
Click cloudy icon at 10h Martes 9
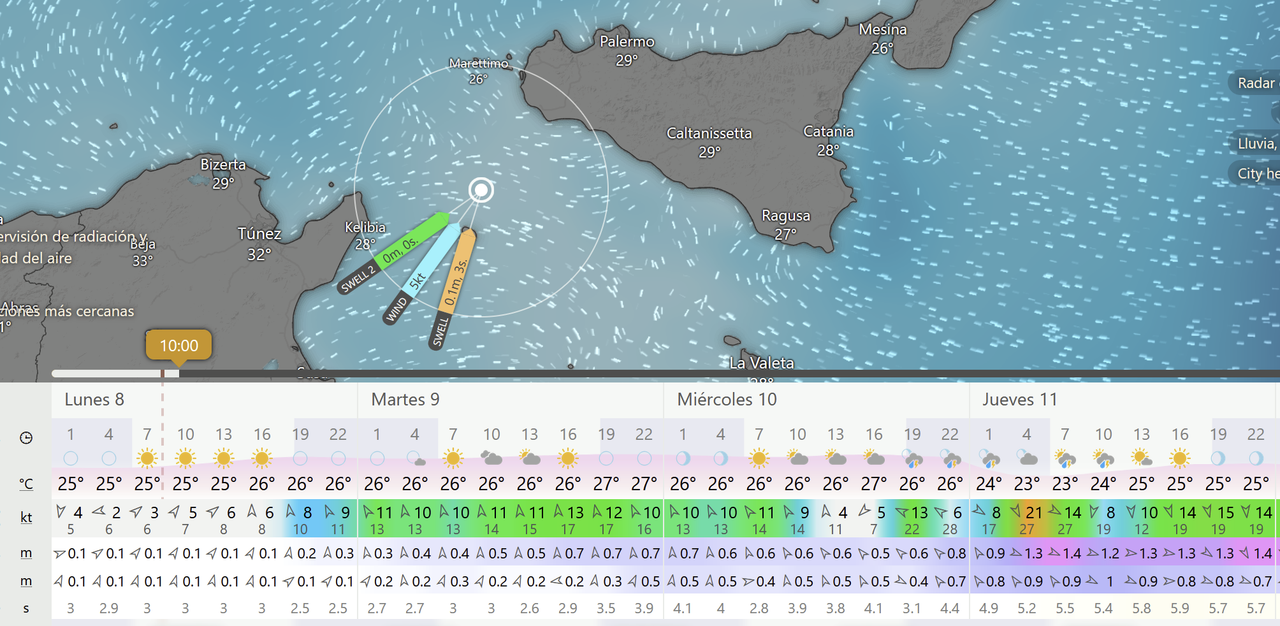click(x=492, y=458)
